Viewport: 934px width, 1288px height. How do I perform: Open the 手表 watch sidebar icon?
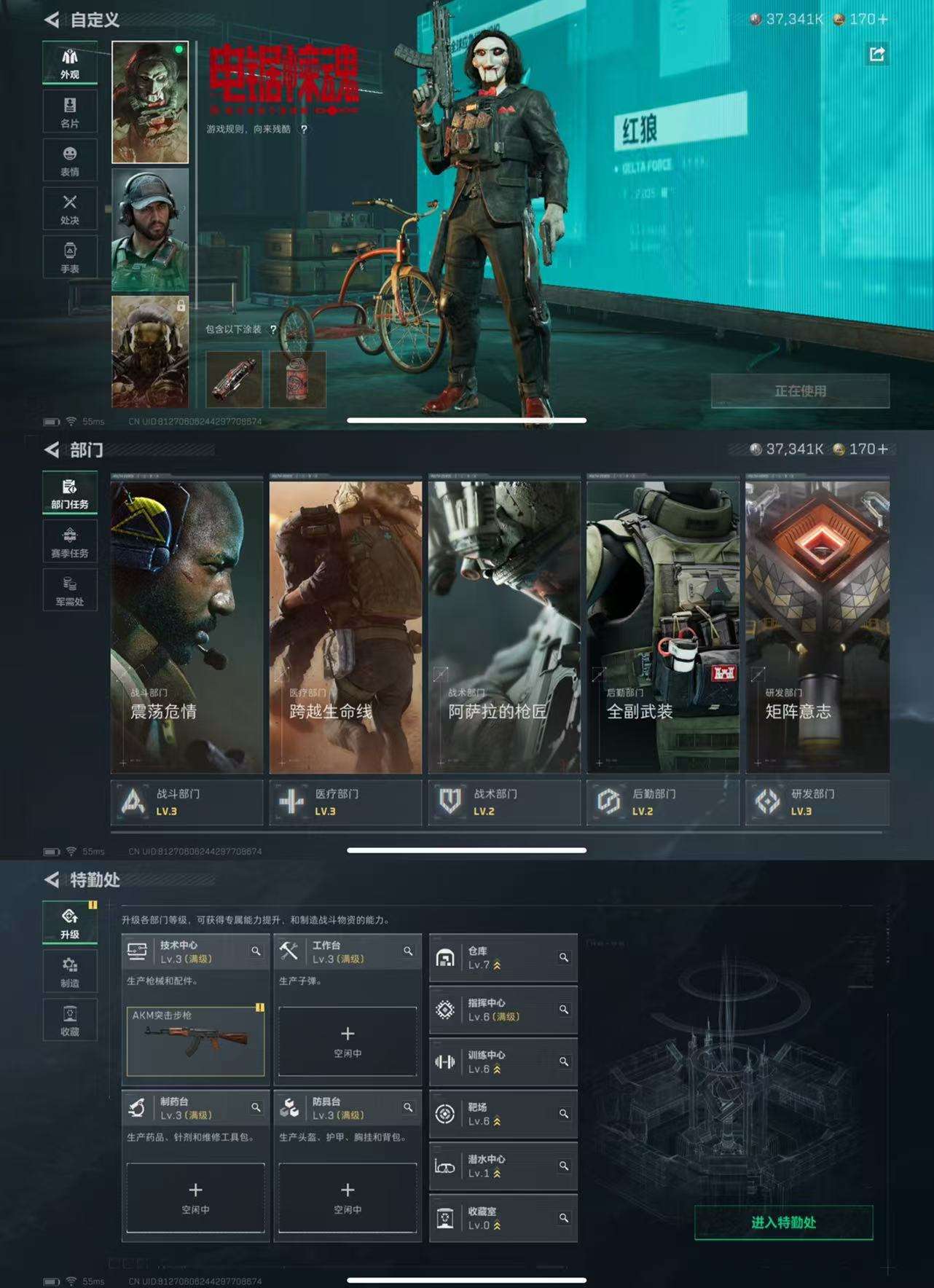point(70,257)
